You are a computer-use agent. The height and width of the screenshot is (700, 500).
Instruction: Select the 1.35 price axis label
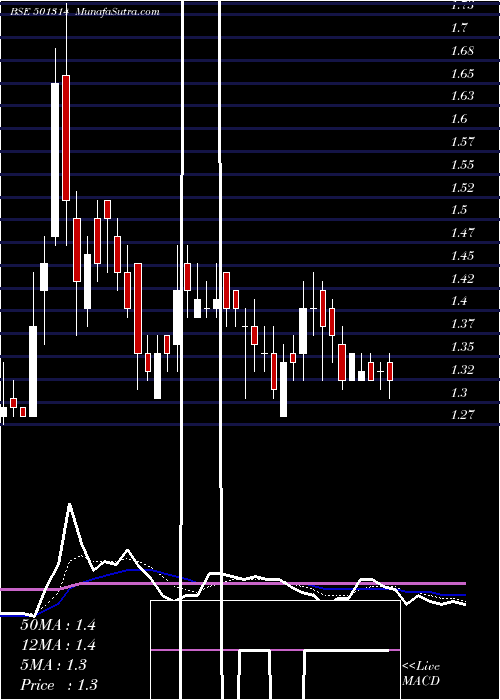click(x=462, y=347)
